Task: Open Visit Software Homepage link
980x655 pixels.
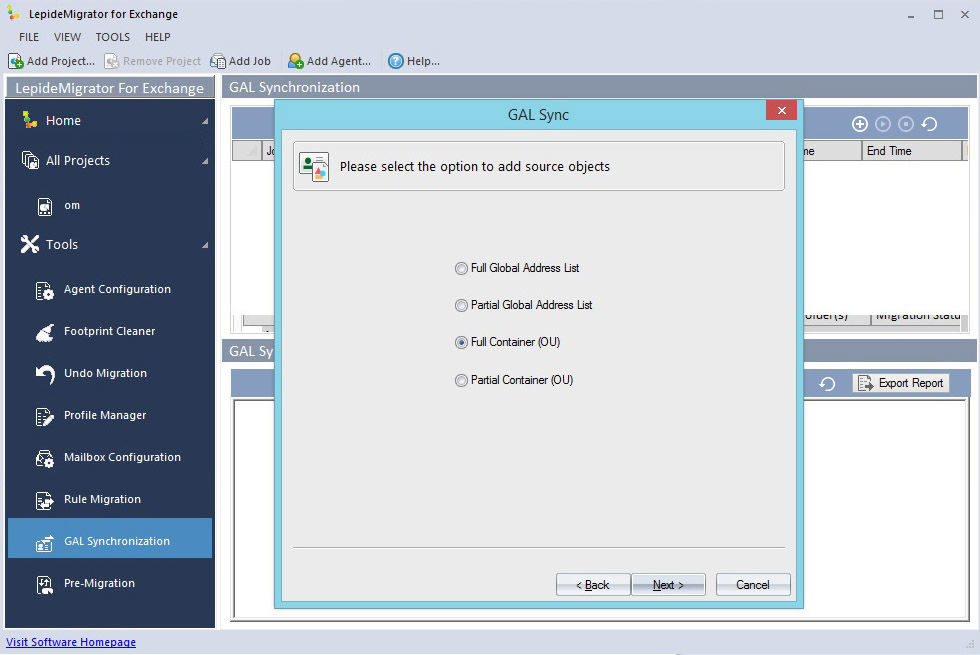Action: [71, 642]
